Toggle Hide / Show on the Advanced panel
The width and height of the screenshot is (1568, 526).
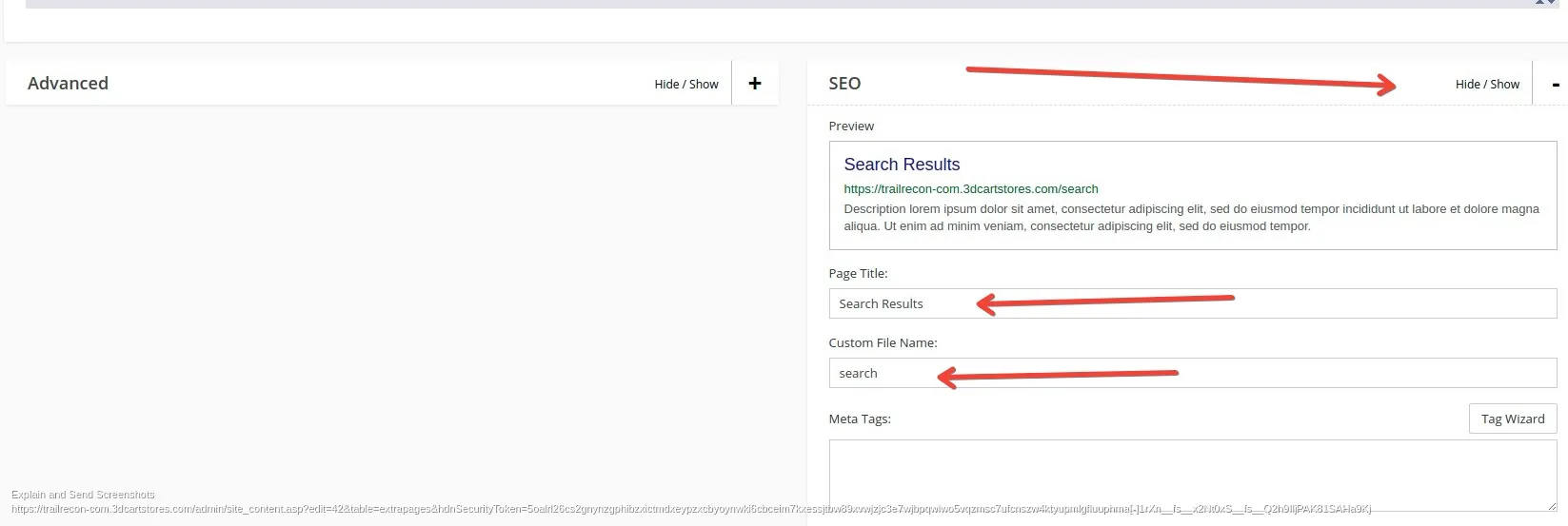(x=685, y=84)
